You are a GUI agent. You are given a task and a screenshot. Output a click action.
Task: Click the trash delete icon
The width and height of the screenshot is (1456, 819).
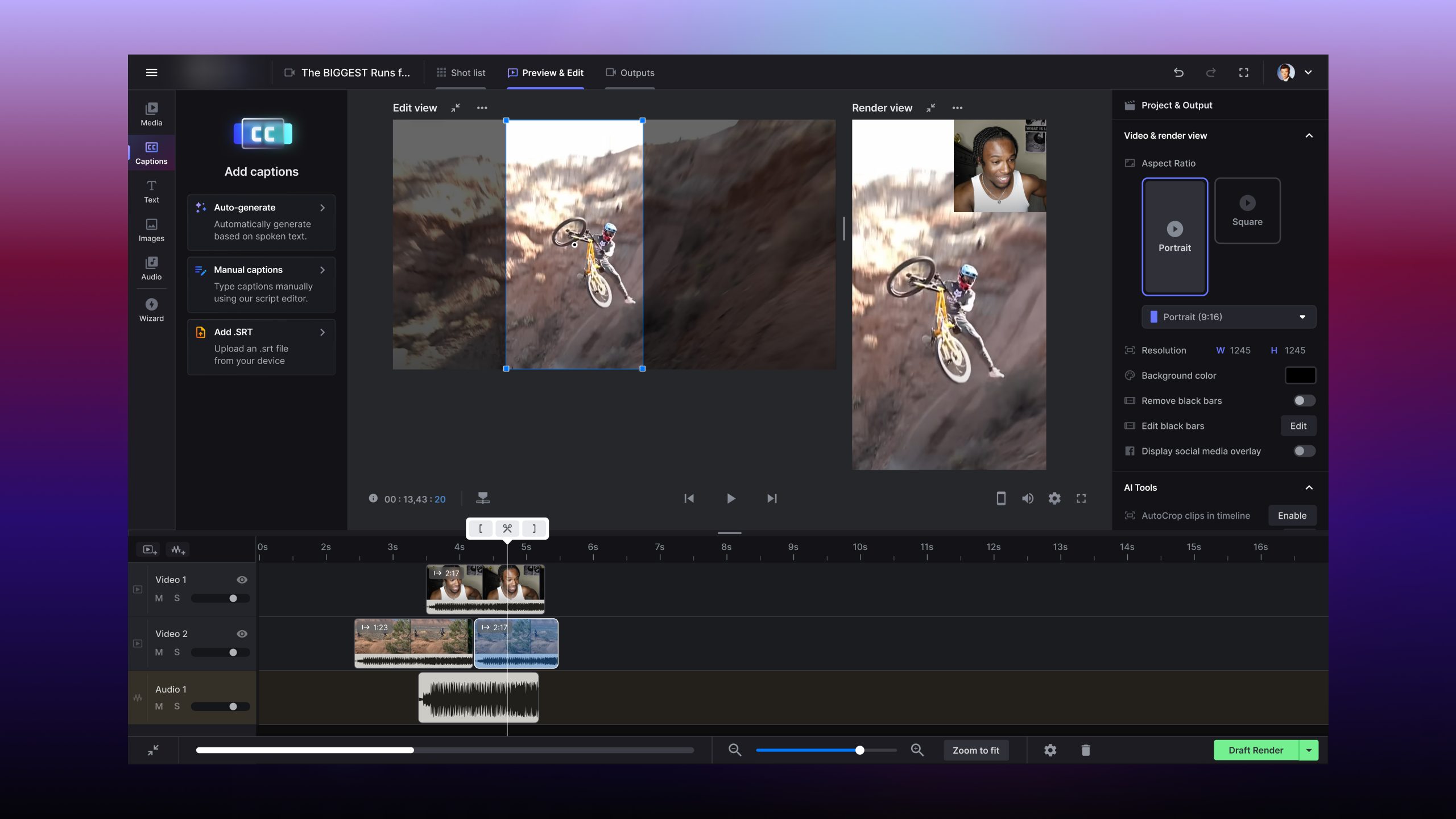coord(1085,750)
